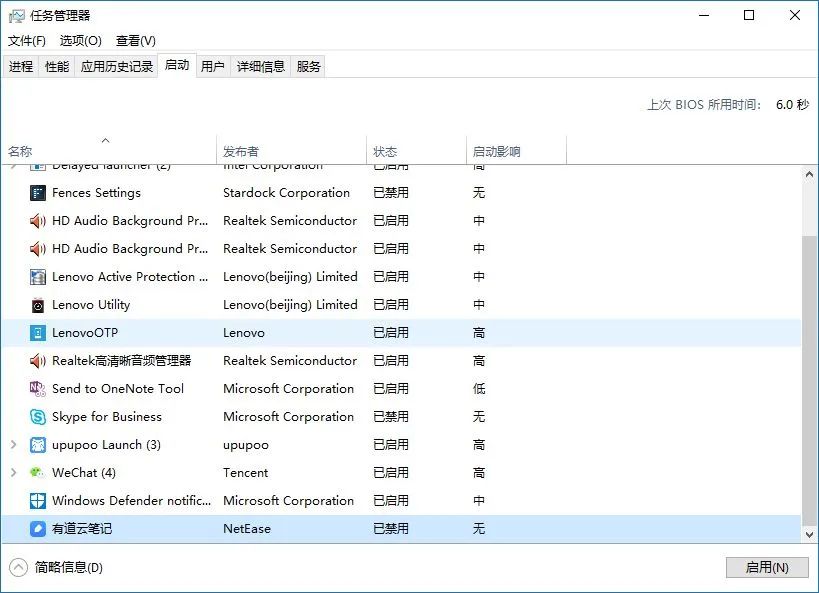Viewport: 819px width, 593px height.
Task: Click the WeChat startup icon
Action: 38,473
